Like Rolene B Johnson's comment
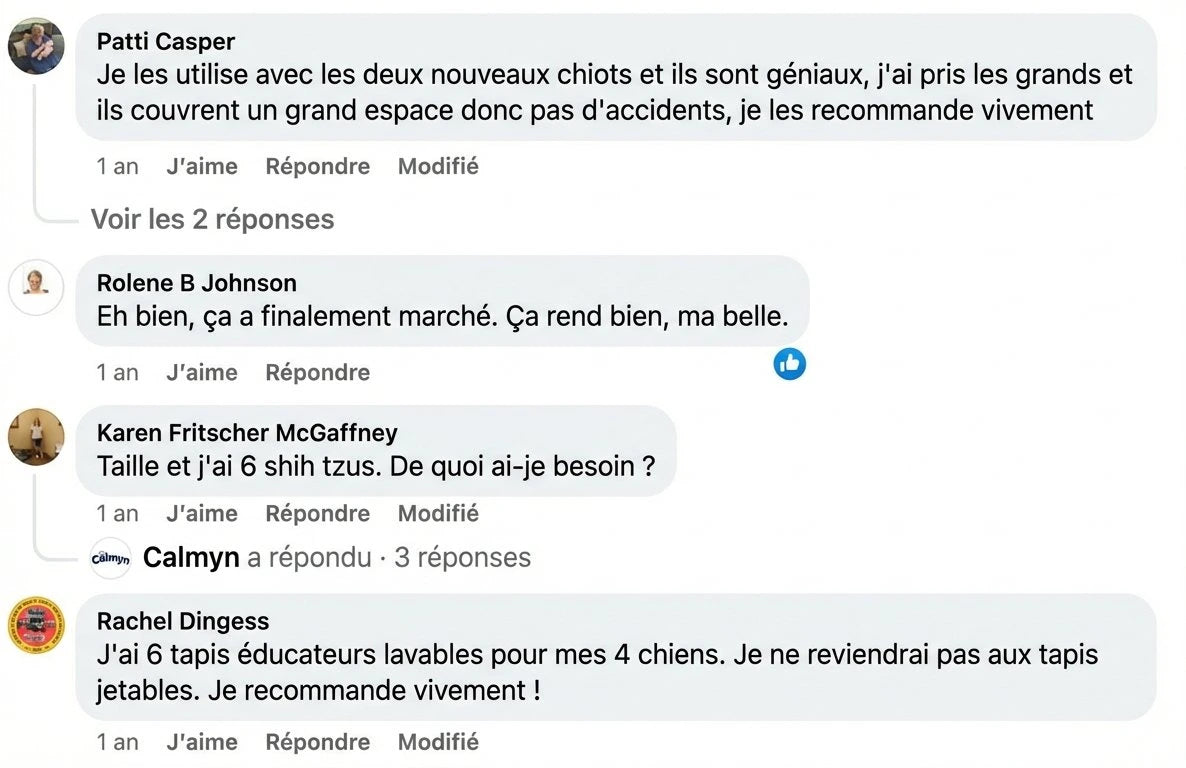The width and height of the screenshot is (1186, 768). (x=202, y=372)
